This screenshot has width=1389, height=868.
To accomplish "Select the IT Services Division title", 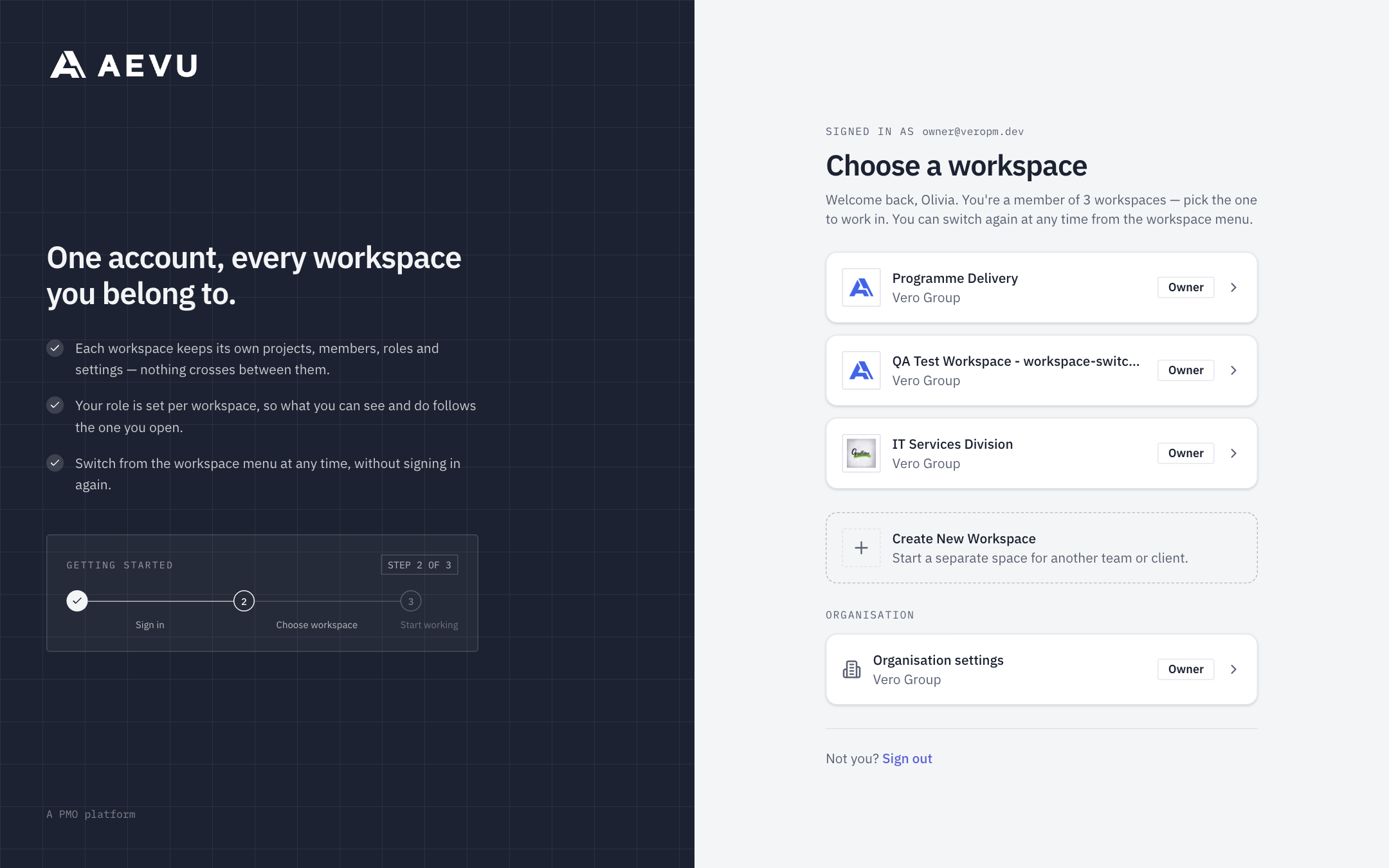I will pos(952,444).
